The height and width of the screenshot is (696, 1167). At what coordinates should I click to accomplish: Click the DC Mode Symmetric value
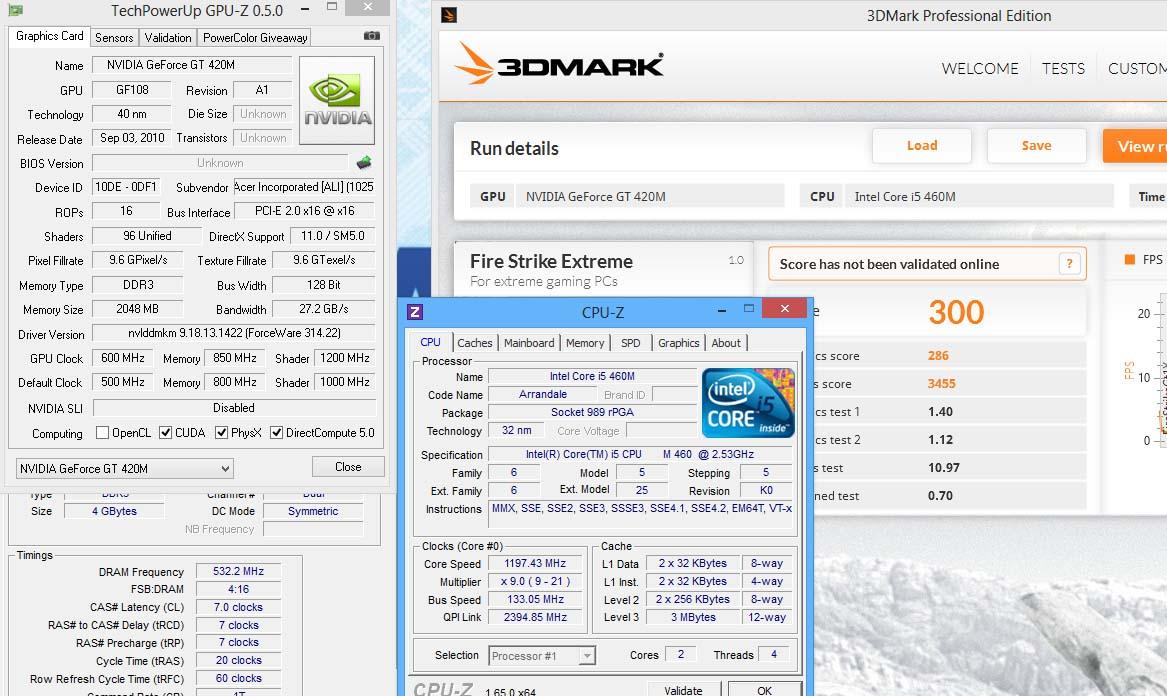coord(313,511)
